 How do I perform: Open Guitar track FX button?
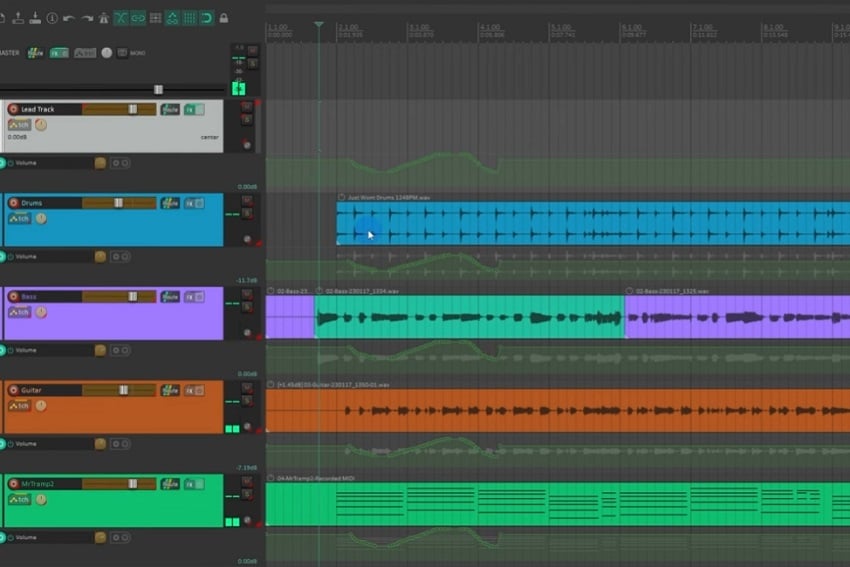194,390
